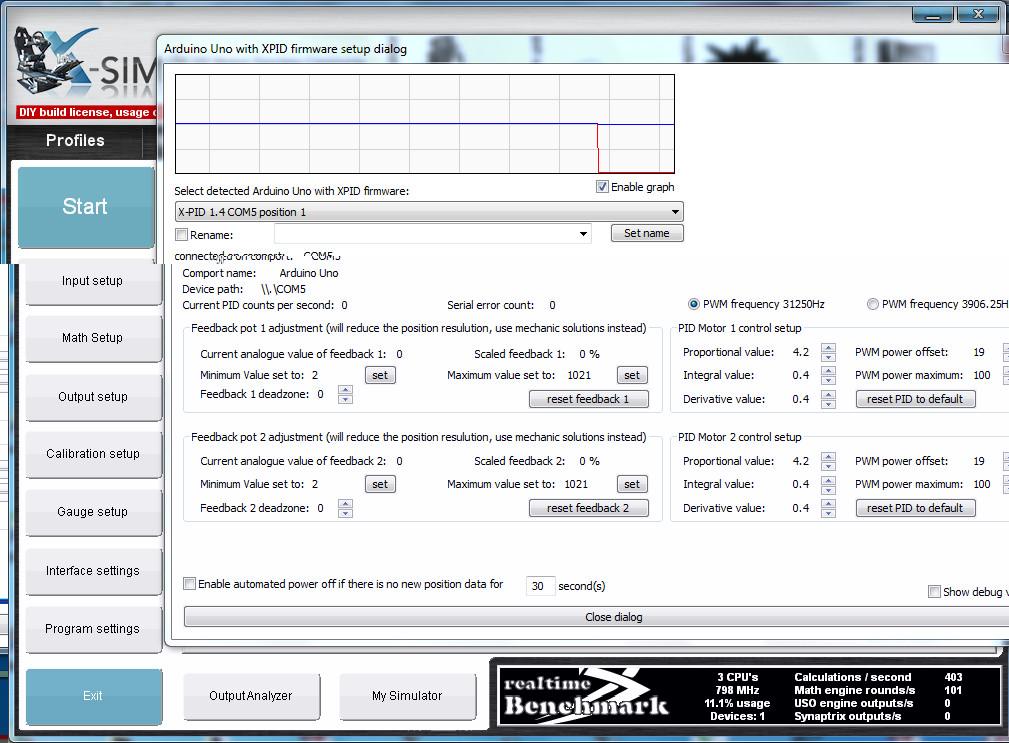Tick the Rename checkbox
The image size is (1009, 743).
[181, 235]
